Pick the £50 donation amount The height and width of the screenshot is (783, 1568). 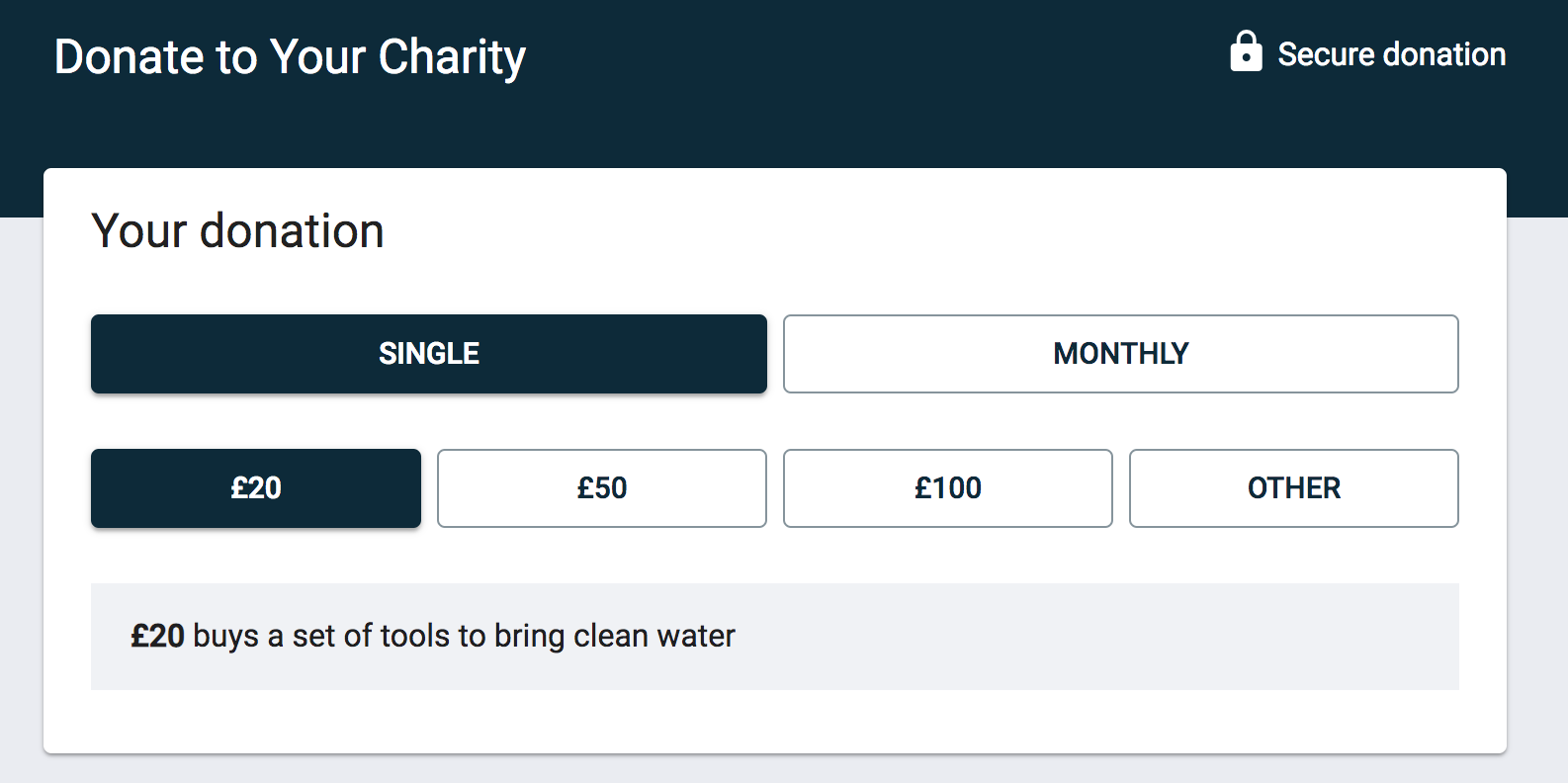(x=601, y=488)
